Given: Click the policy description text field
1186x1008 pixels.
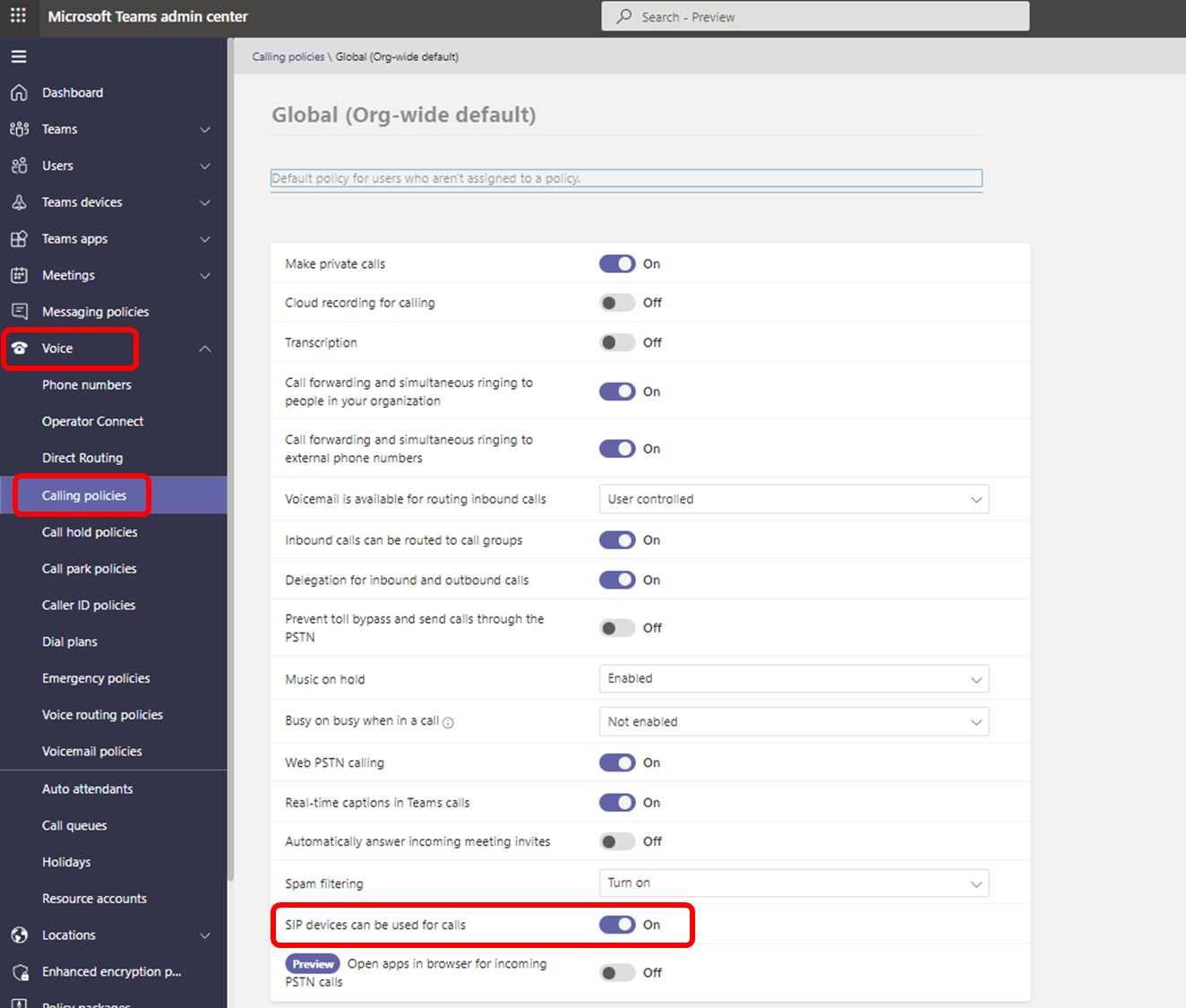Looking at the screenshot, I should [x=626, y=178].
